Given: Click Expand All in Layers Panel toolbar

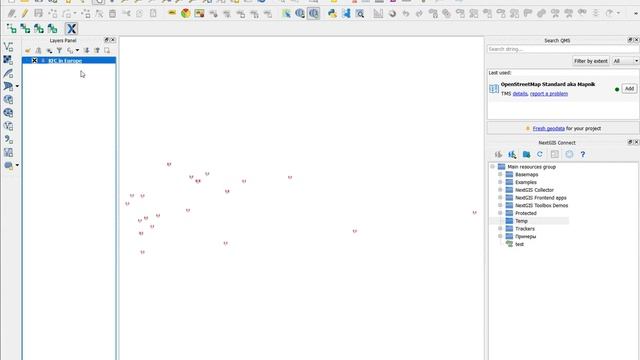Looking at the screenshot, I should [x=87, y=51].
